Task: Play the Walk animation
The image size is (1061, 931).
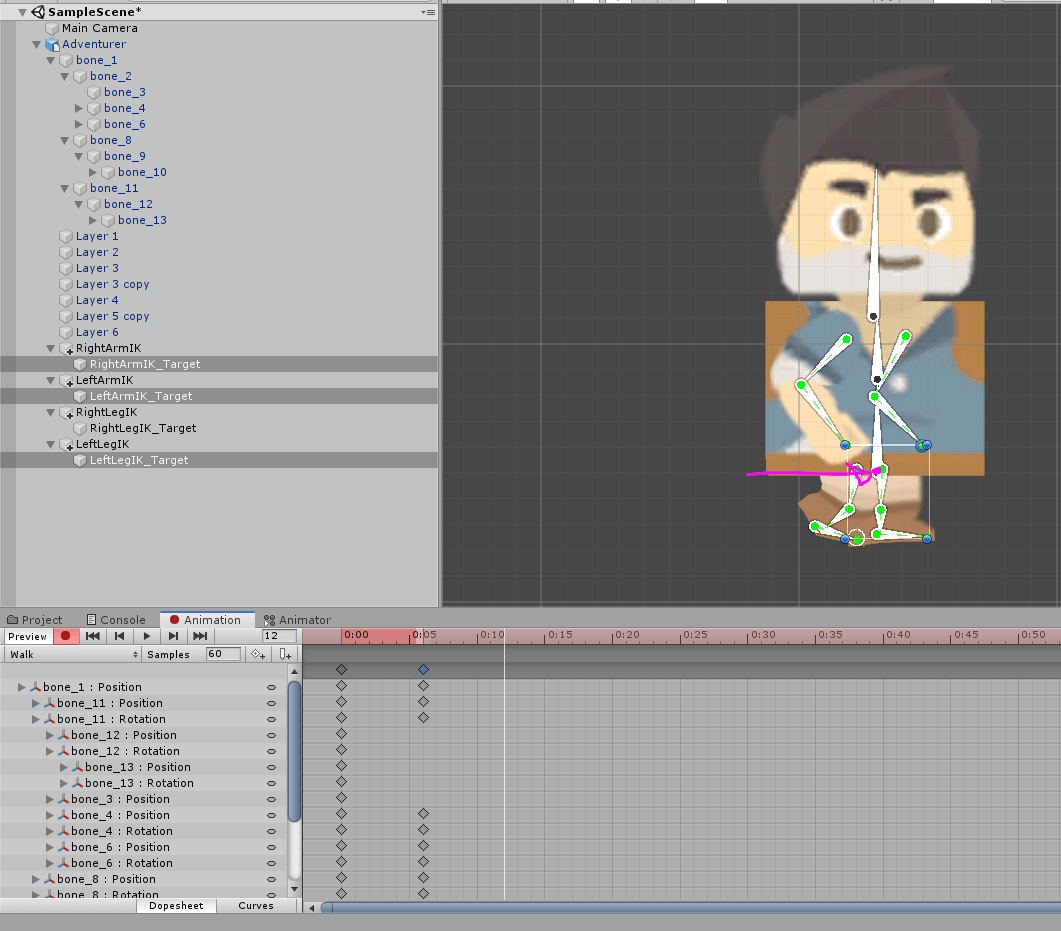Action: [145, 636]
